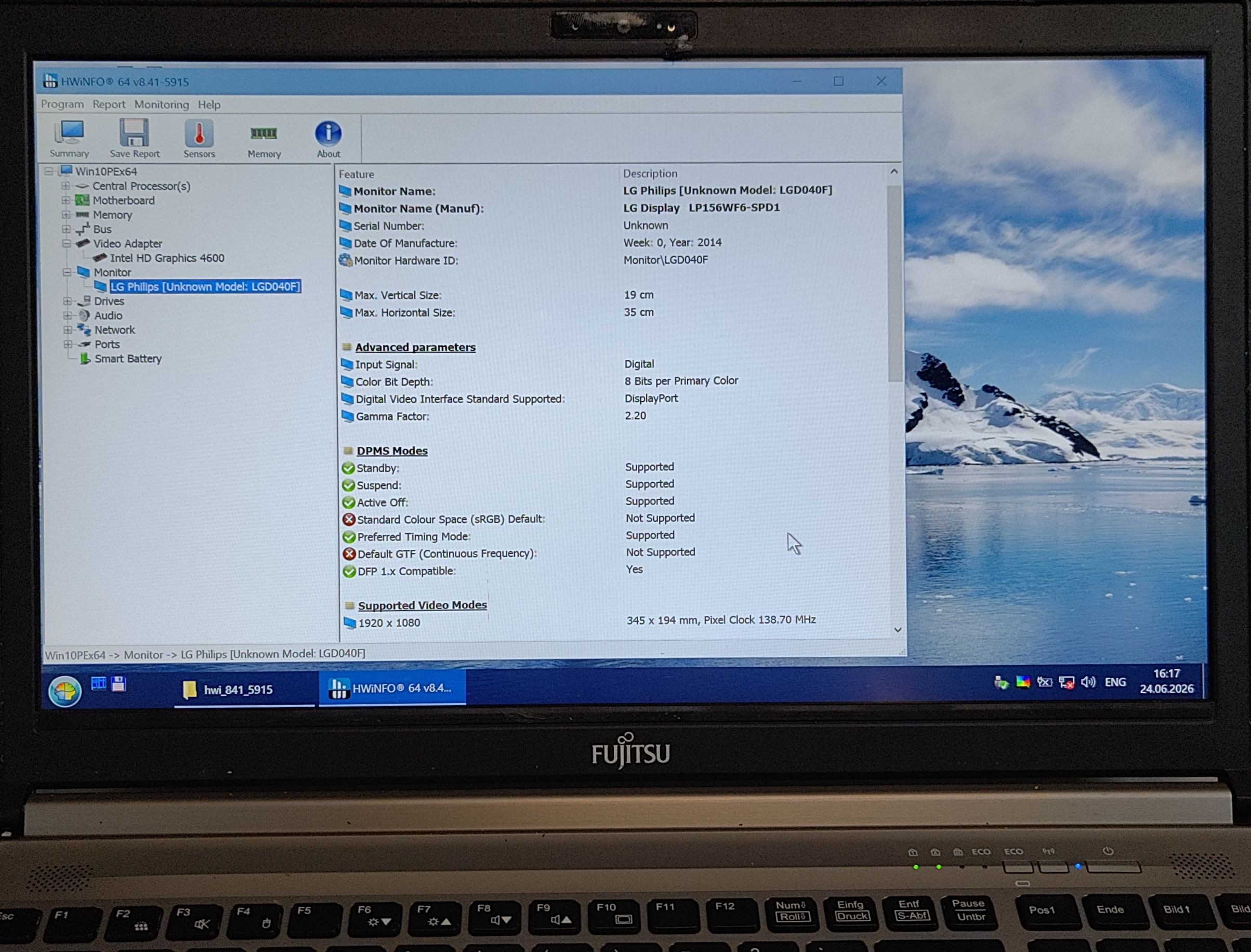Expand the Motherboard tree node
The image size is (1251, 952).
67,200
